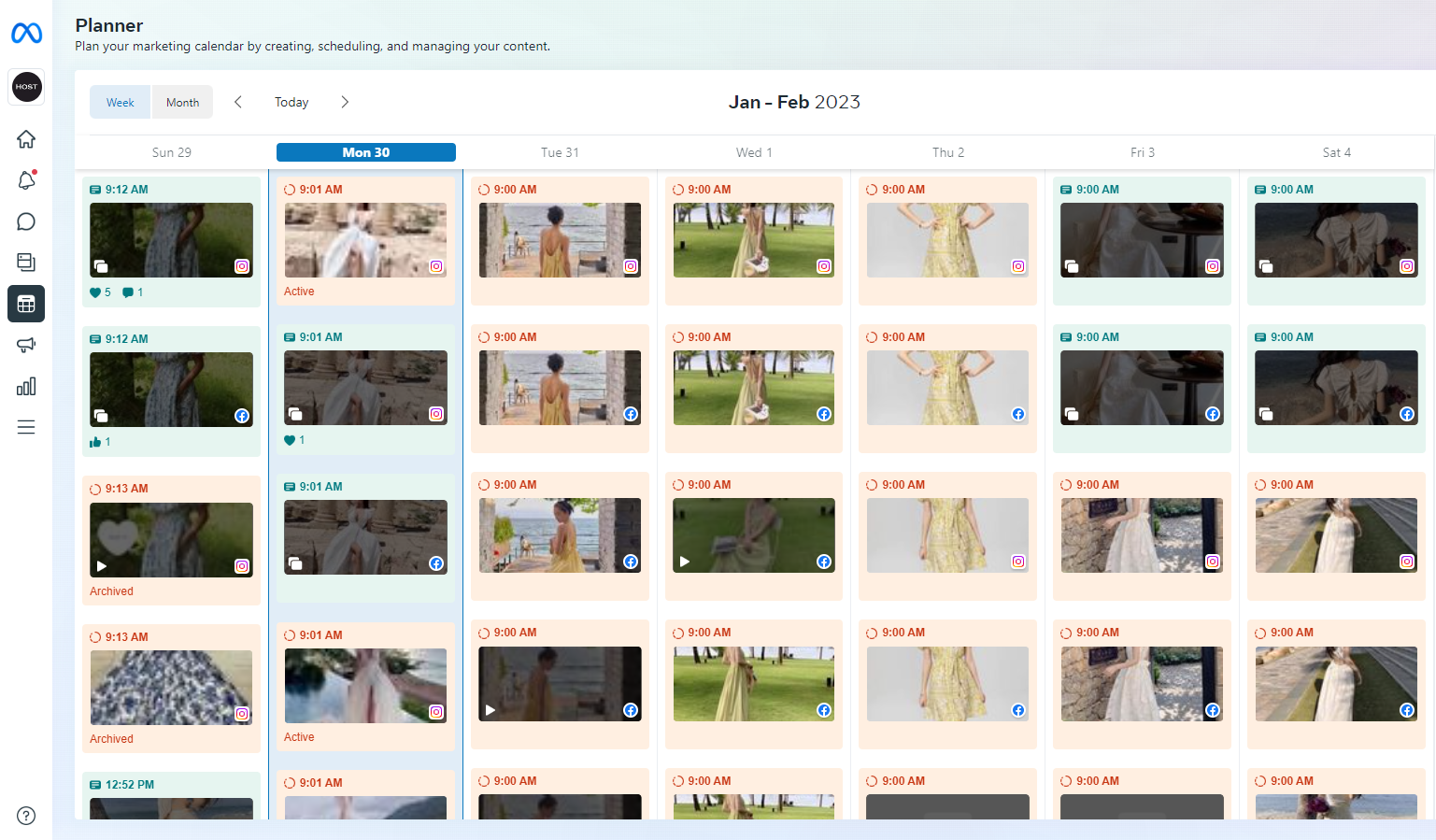The height and width of the screenshot is (840, 1436).
Task: Open the Insights bar chart icon
Action: coord(26,386)
